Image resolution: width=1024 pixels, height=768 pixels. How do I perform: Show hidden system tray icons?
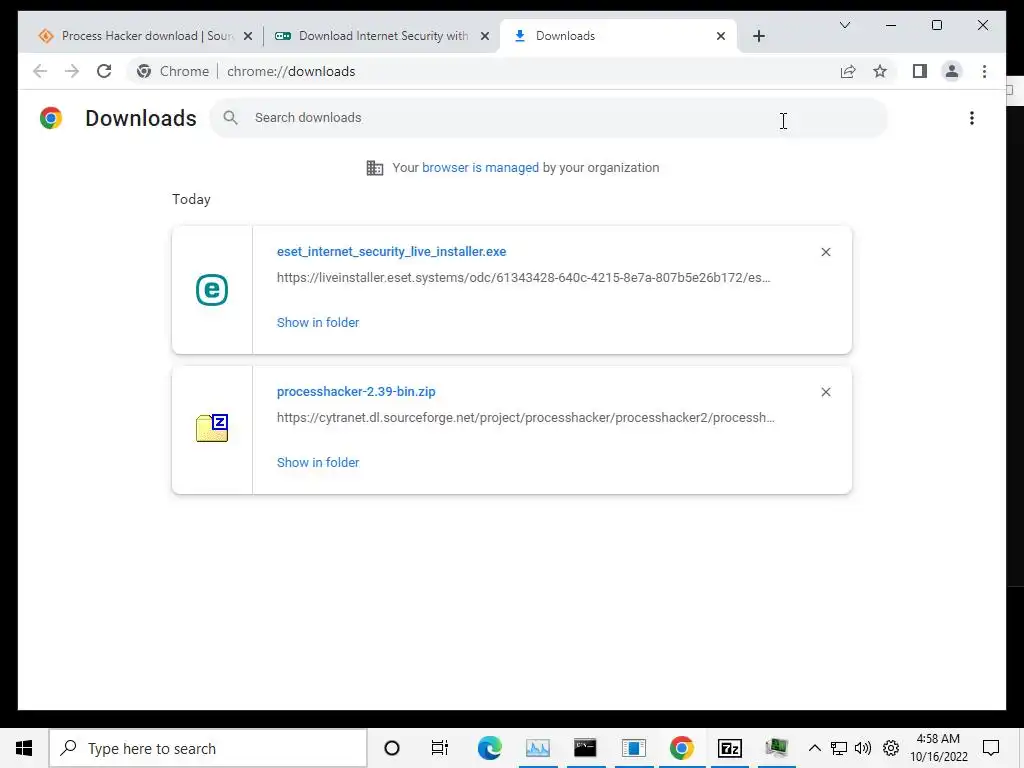pos(814,748)
